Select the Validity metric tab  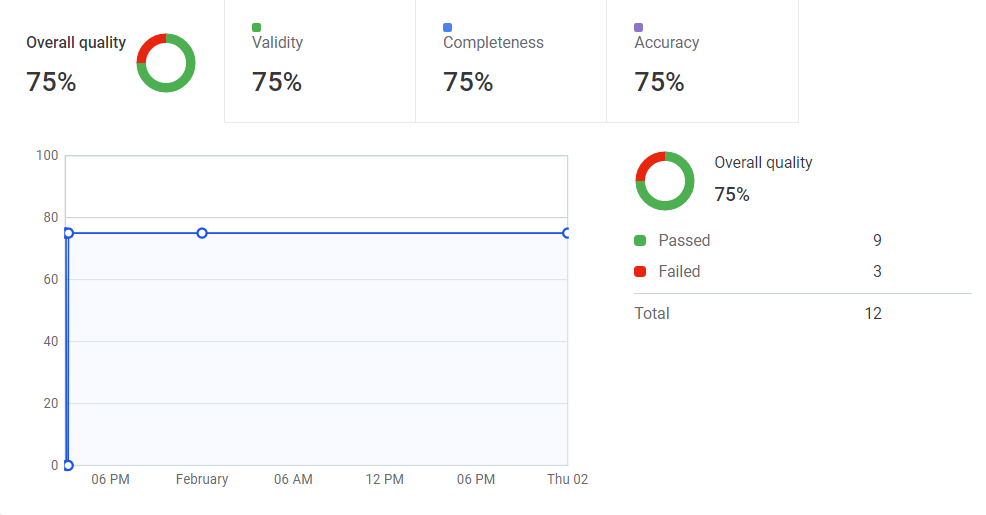tap(319, 62)
